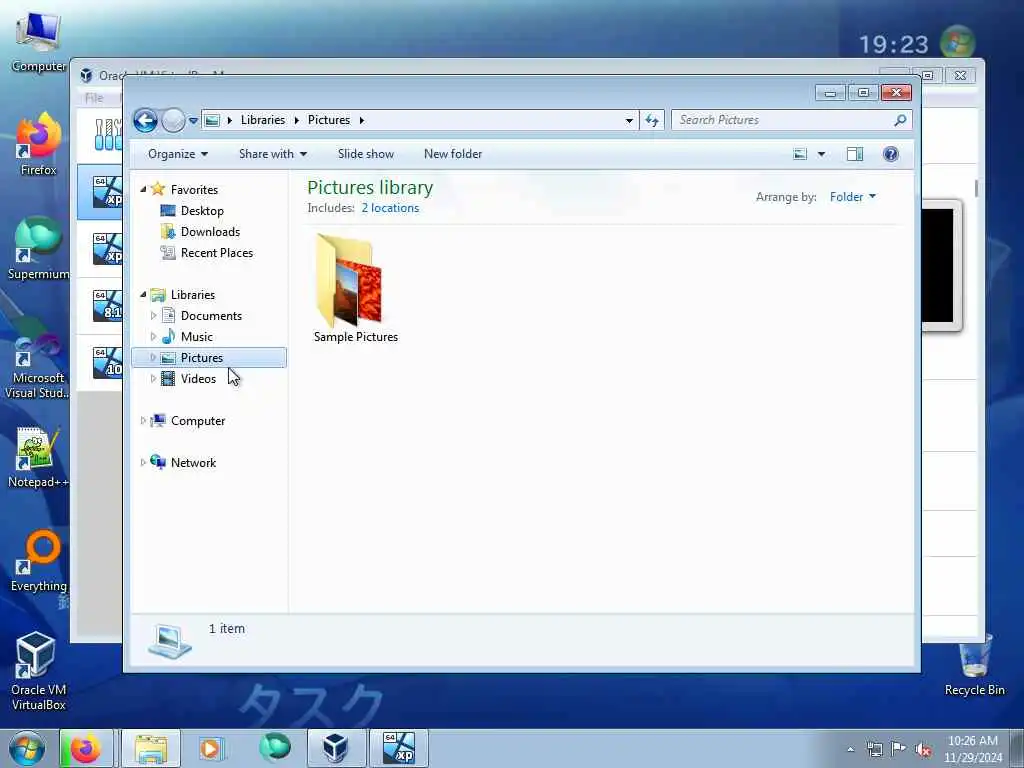The width and height of the screenshot is (1024, 768).
Task: Click the Change your view icon
Action: click(800, 154)
